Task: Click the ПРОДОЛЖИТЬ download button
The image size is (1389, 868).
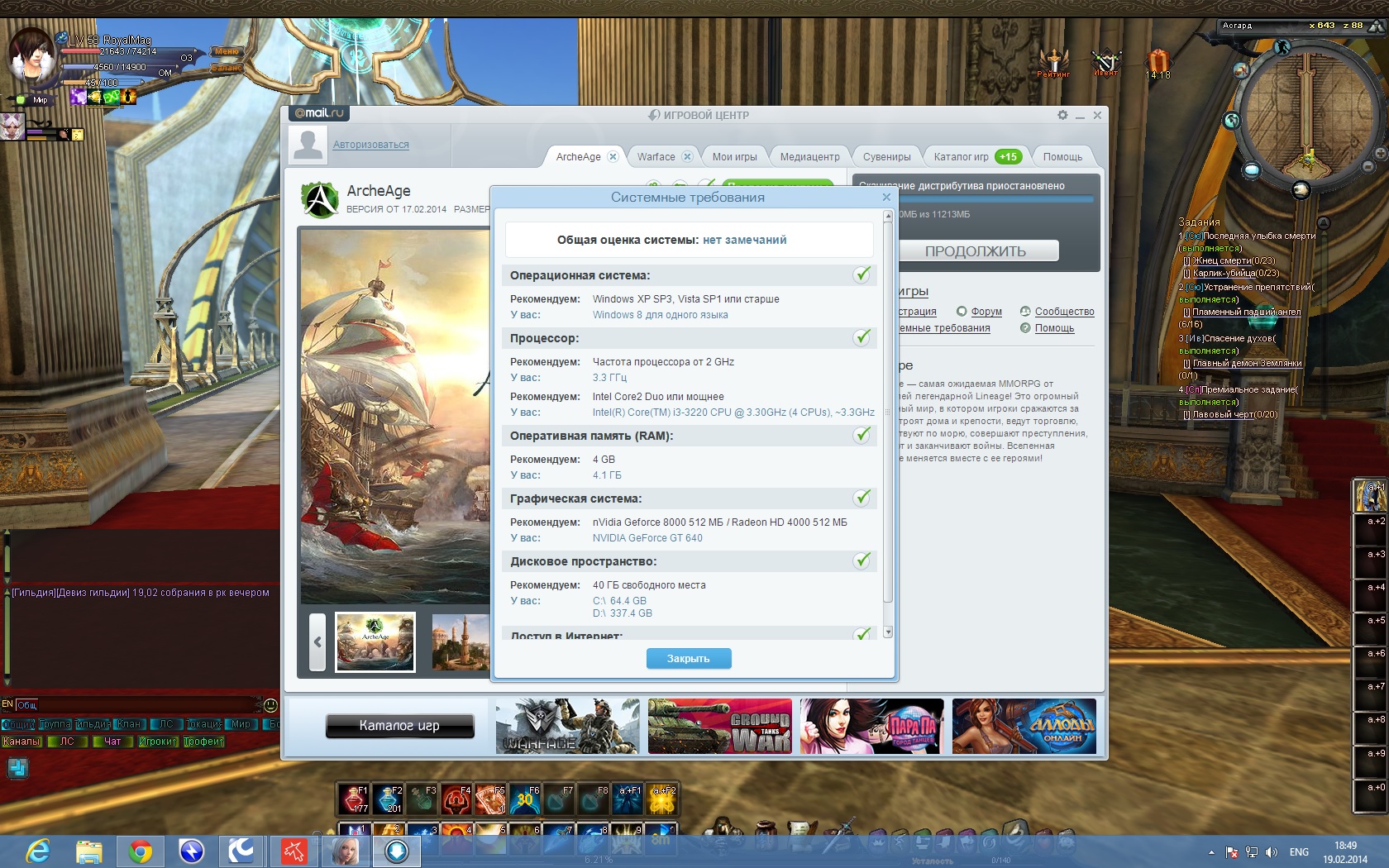Action: tap(976, 251)
